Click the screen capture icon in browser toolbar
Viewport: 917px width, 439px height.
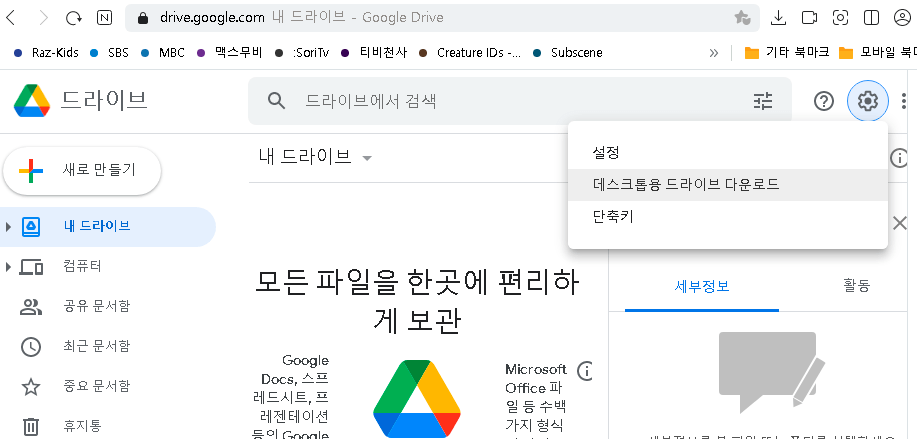click(840, 18)
